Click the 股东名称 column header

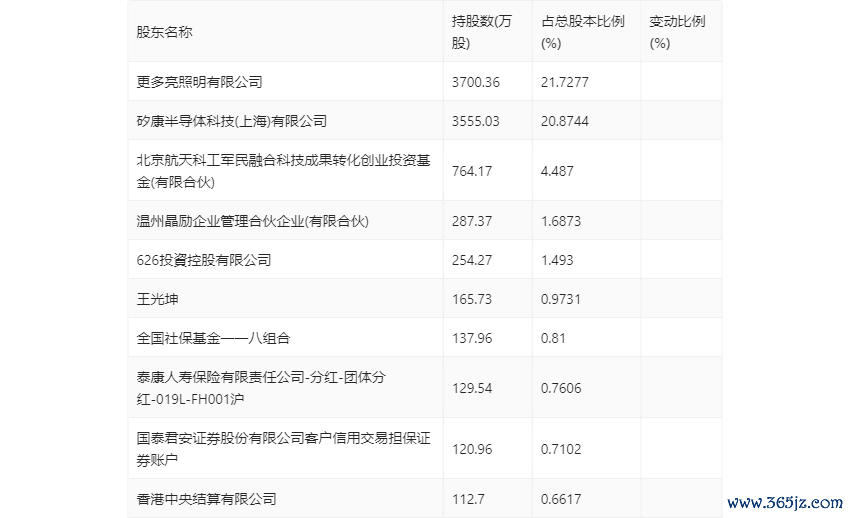point(164,33)
